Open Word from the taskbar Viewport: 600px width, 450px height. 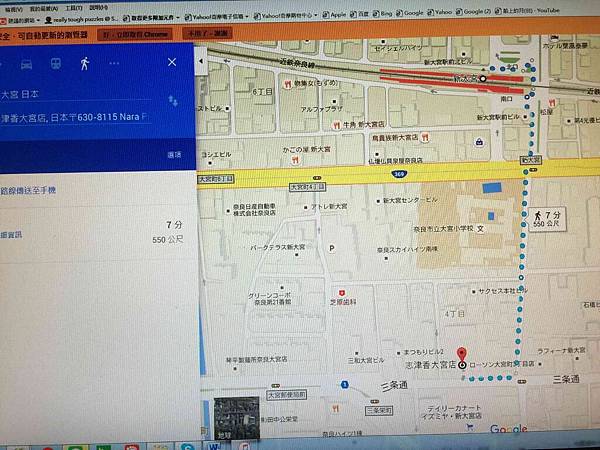[x=215, y=447]
